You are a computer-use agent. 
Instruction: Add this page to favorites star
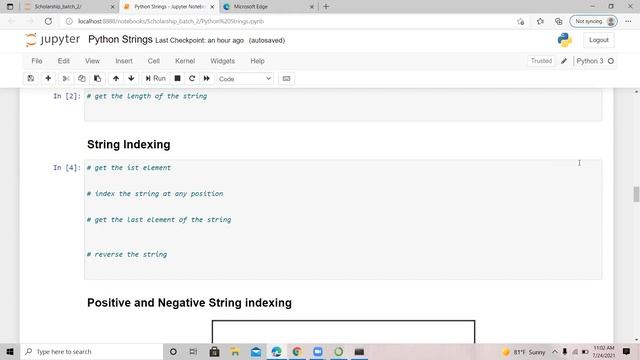520,21
